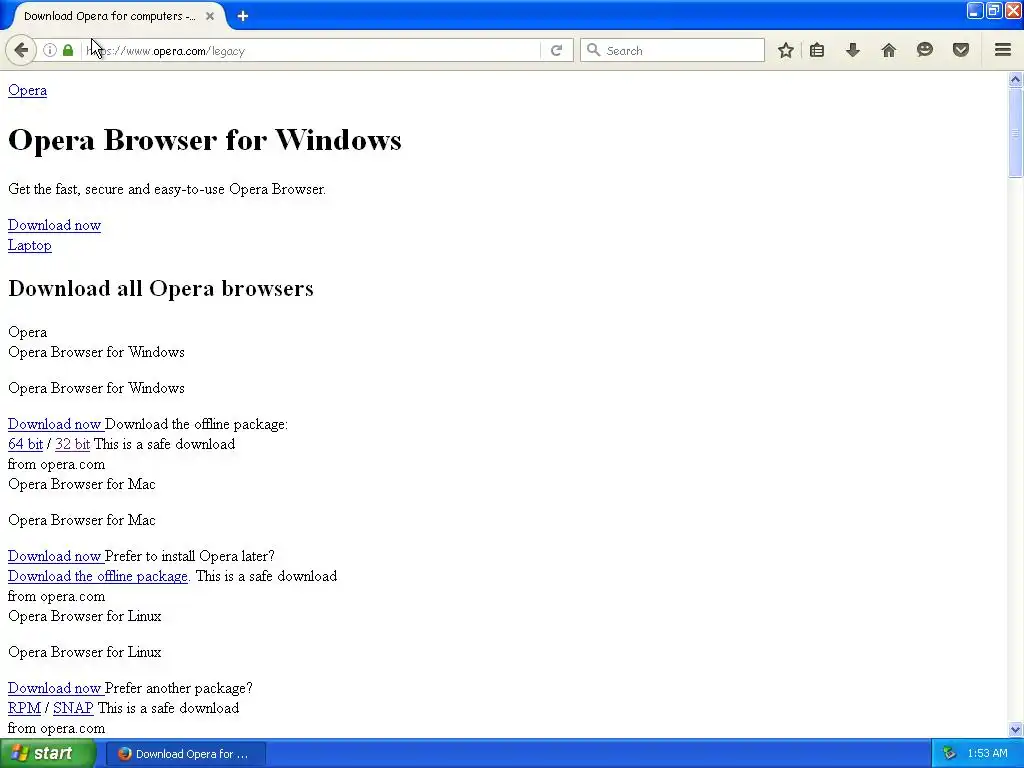
Task: Reload the page with the refresh icon
Action: [556, 50]
